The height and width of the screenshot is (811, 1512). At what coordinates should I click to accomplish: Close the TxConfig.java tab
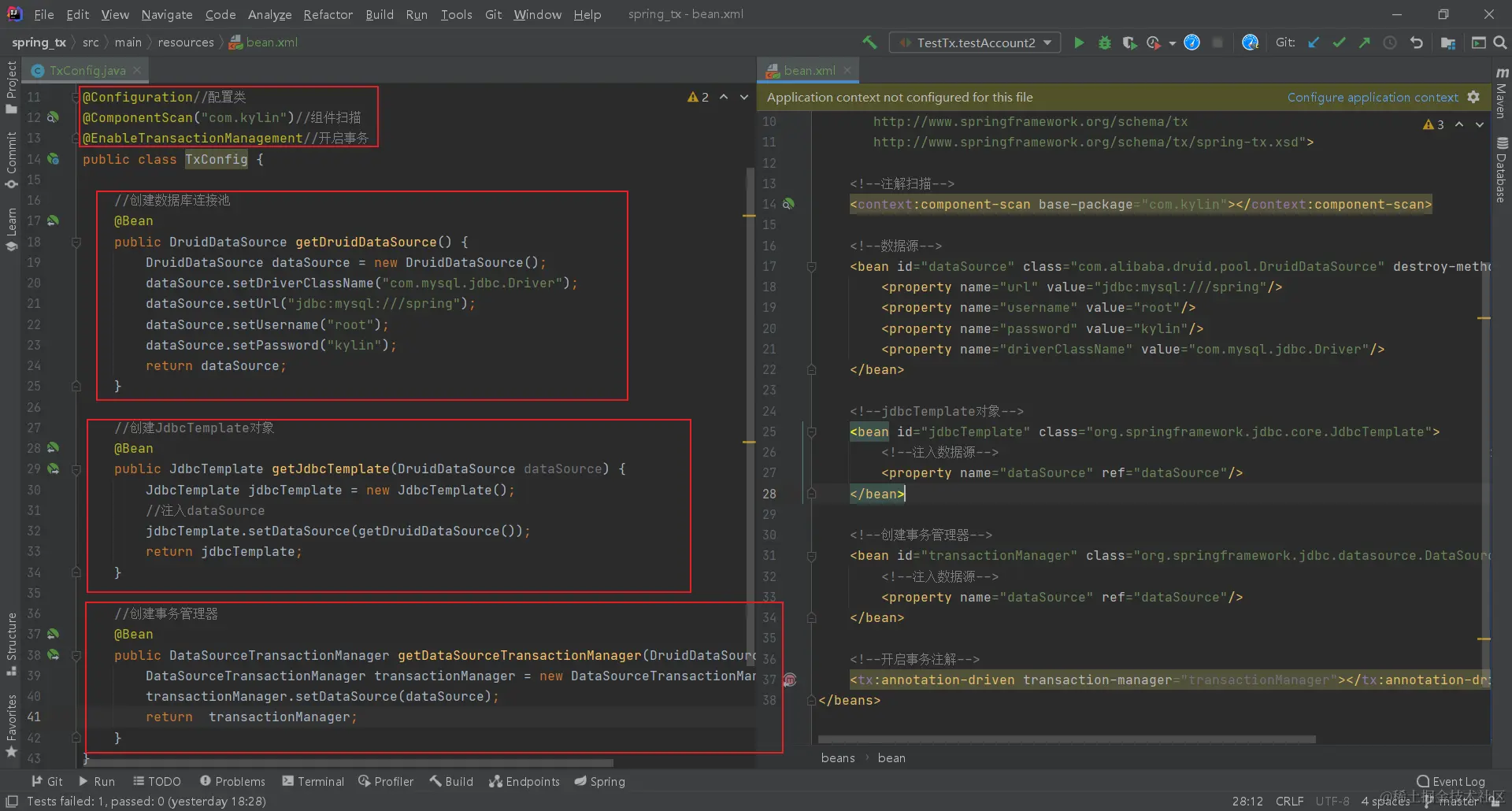pyautogui.click(x=137, y=70)
